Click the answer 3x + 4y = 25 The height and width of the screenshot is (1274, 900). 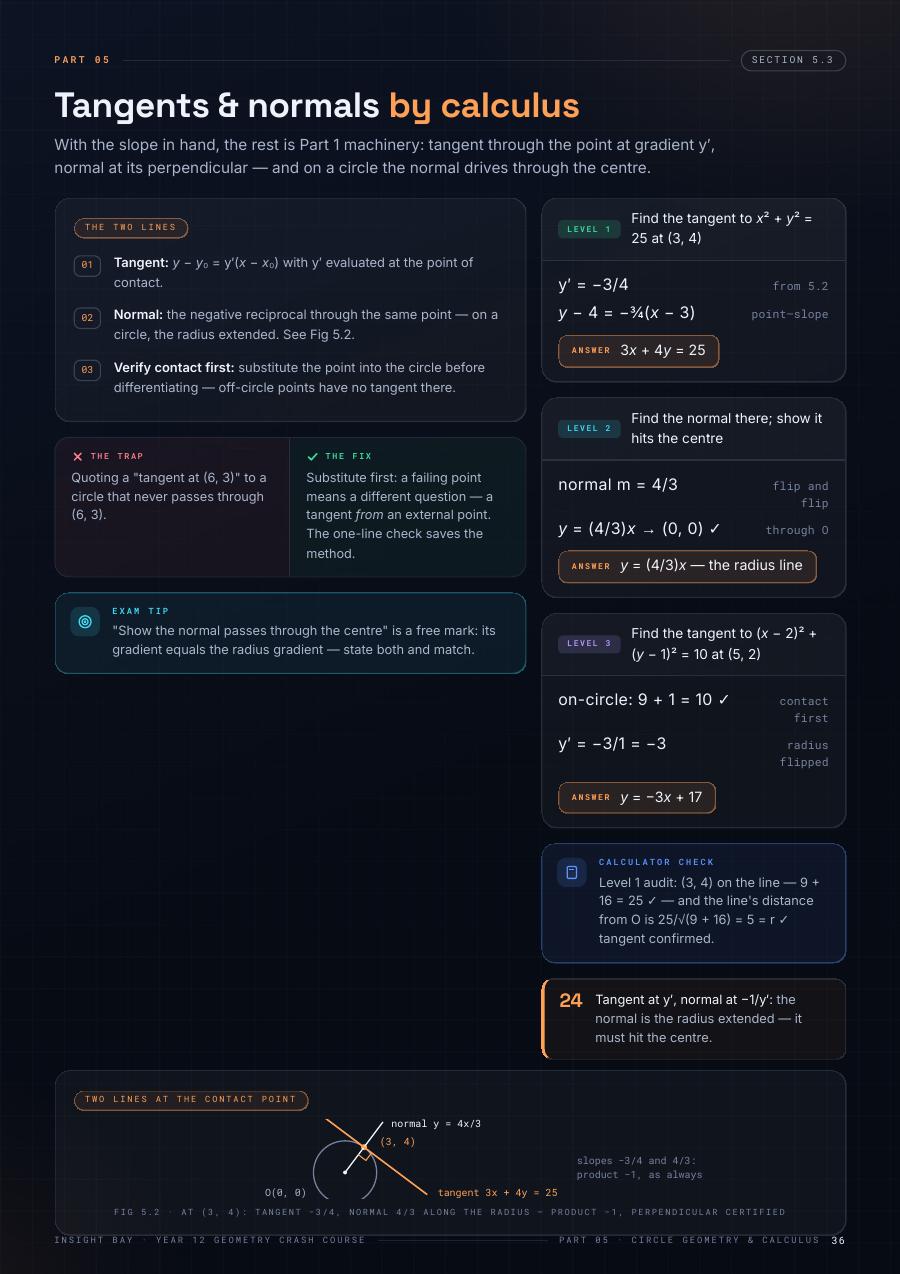pos(638,350)
